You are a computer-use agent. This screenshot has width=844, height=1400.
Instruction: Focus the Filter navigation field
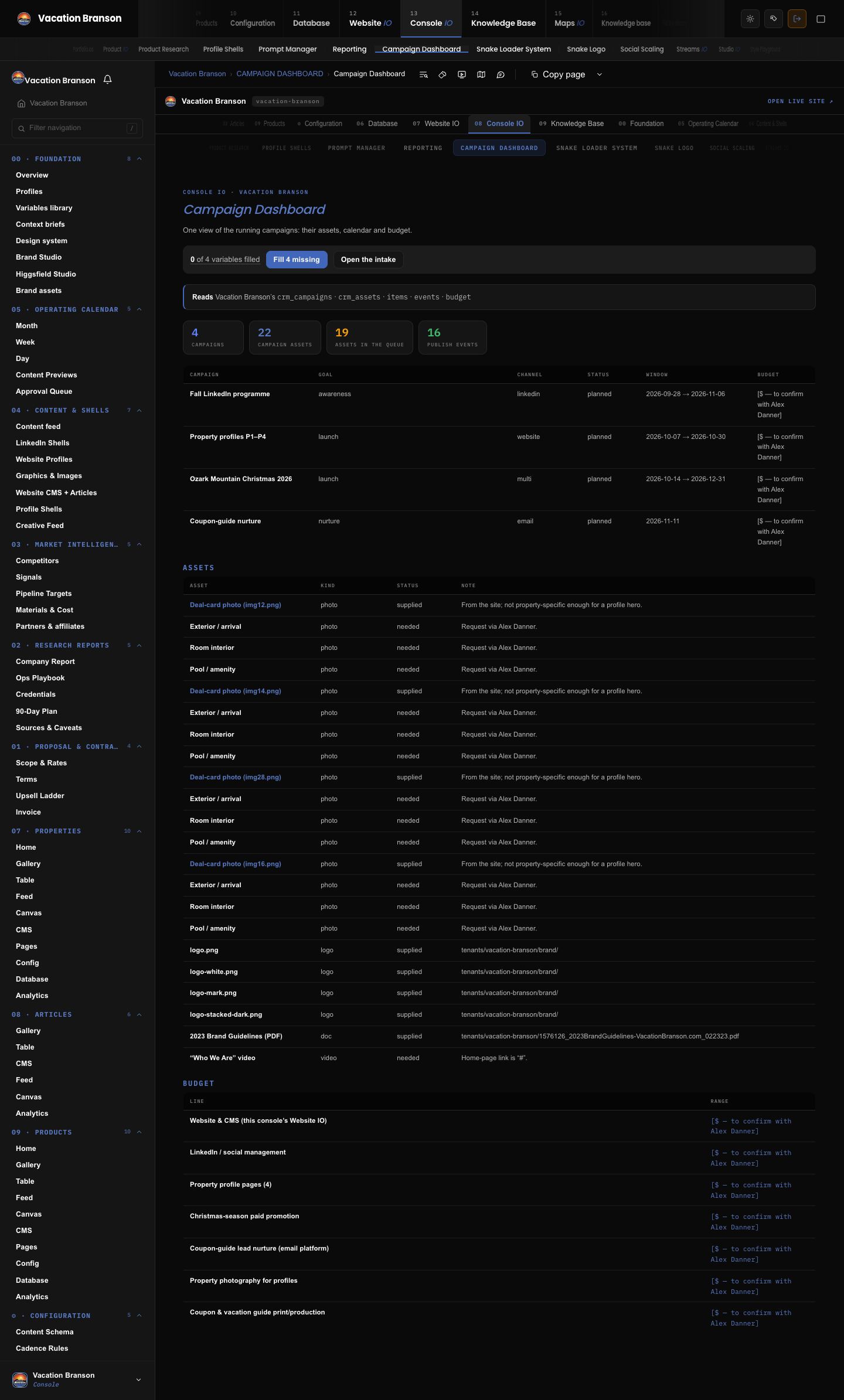(x=77, y=128)
